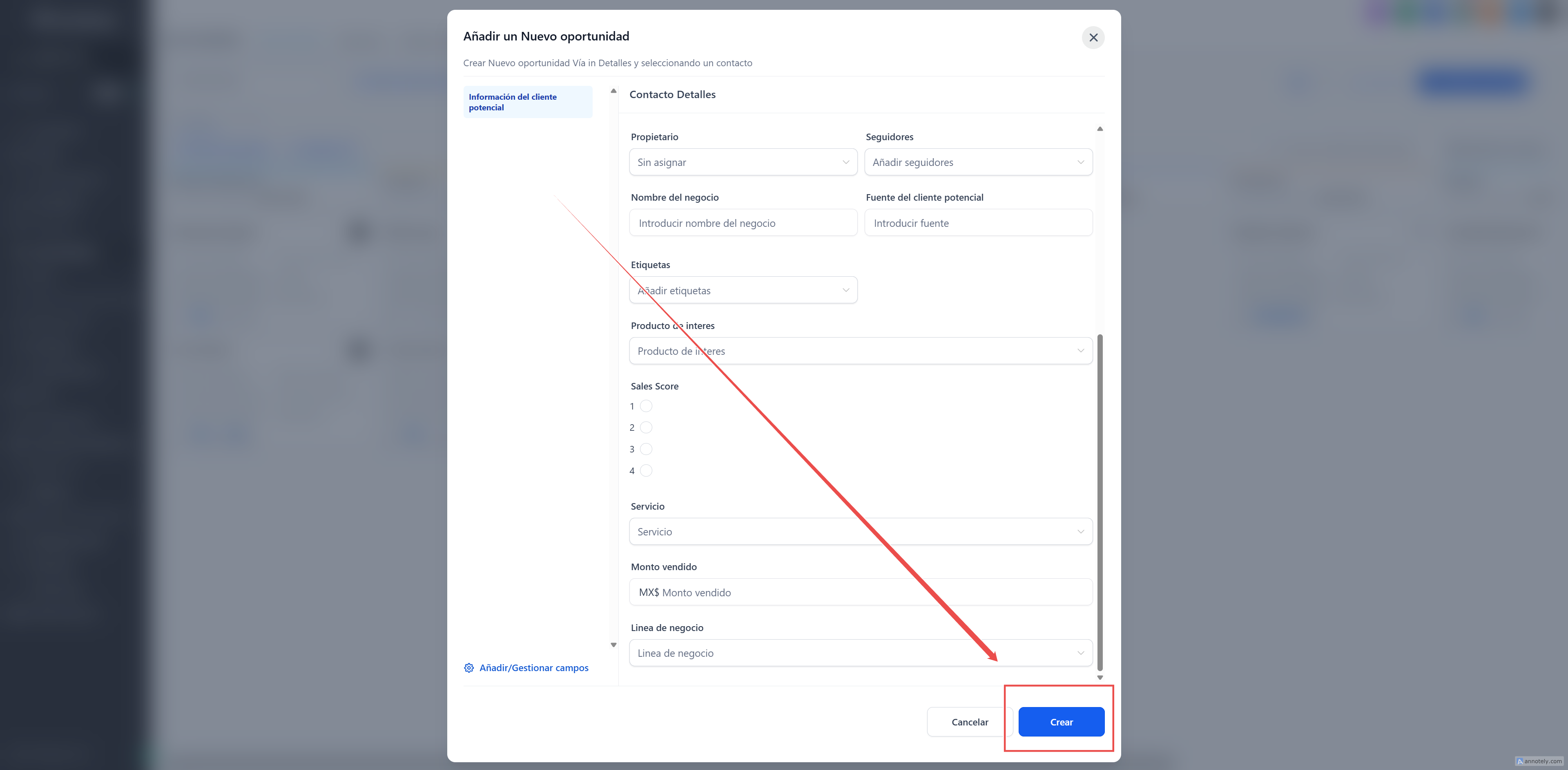Select Sales Score option 1
Screen dimensions: 1568x770
click(646, 406)
